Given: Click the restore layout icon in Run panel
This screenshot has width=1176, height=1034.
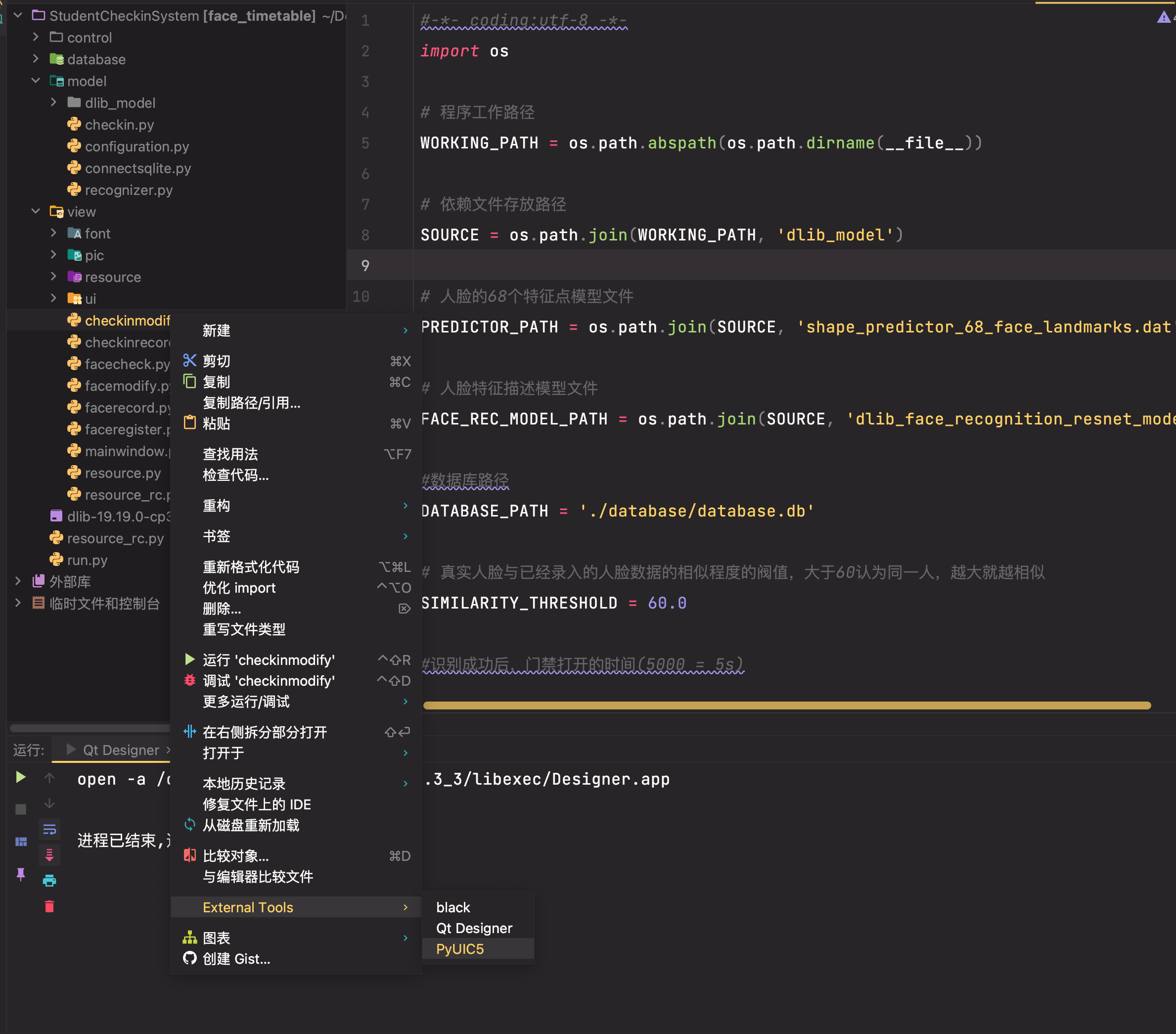Looking at the screenshot, I should (x=21, y=842).
